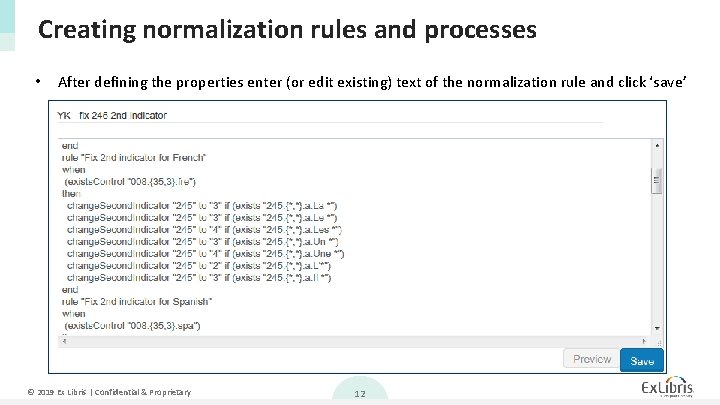Screen dimensions: 720x405
Task: Click the horizontal scrollbar track
Action: pyautogui.click(x=354, y=341)
